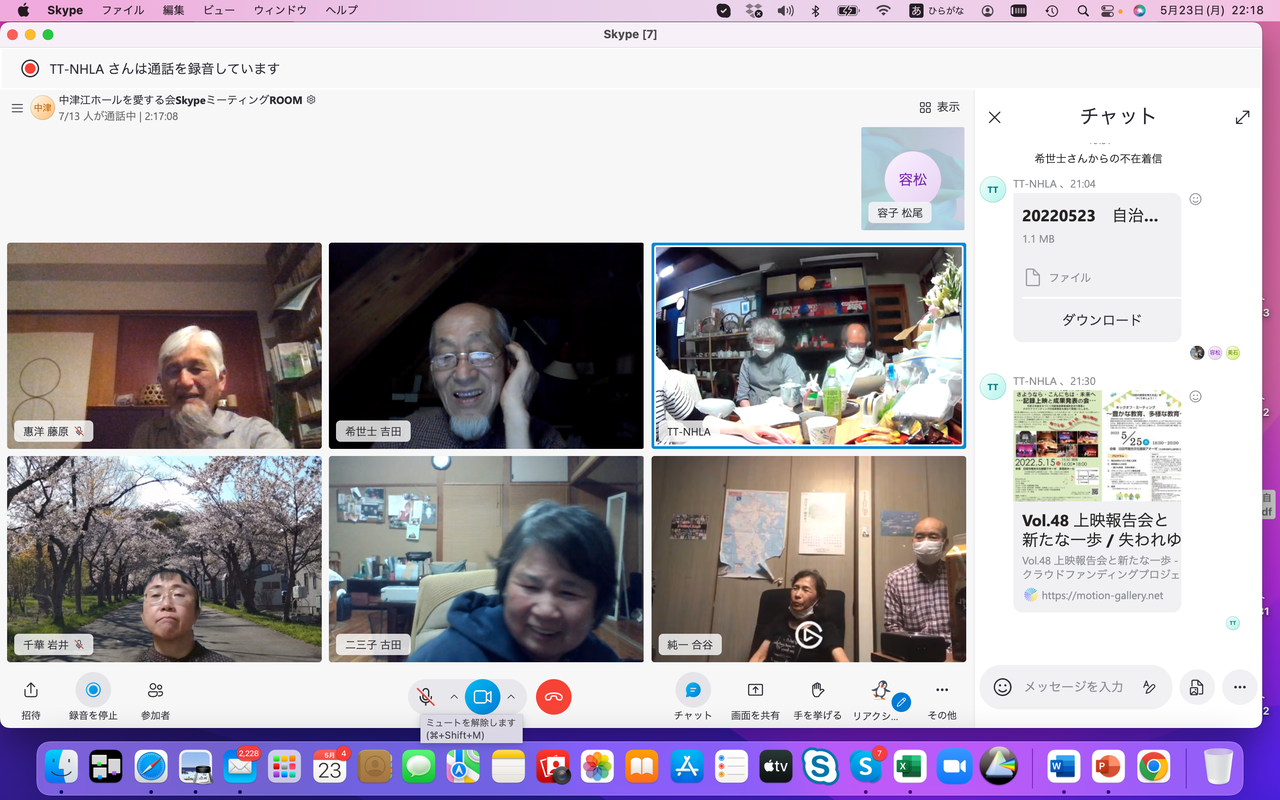This screenshot has height=800, width=1280.
Task: Open the motion-gallery.net link
Action: coord(1103,595)
